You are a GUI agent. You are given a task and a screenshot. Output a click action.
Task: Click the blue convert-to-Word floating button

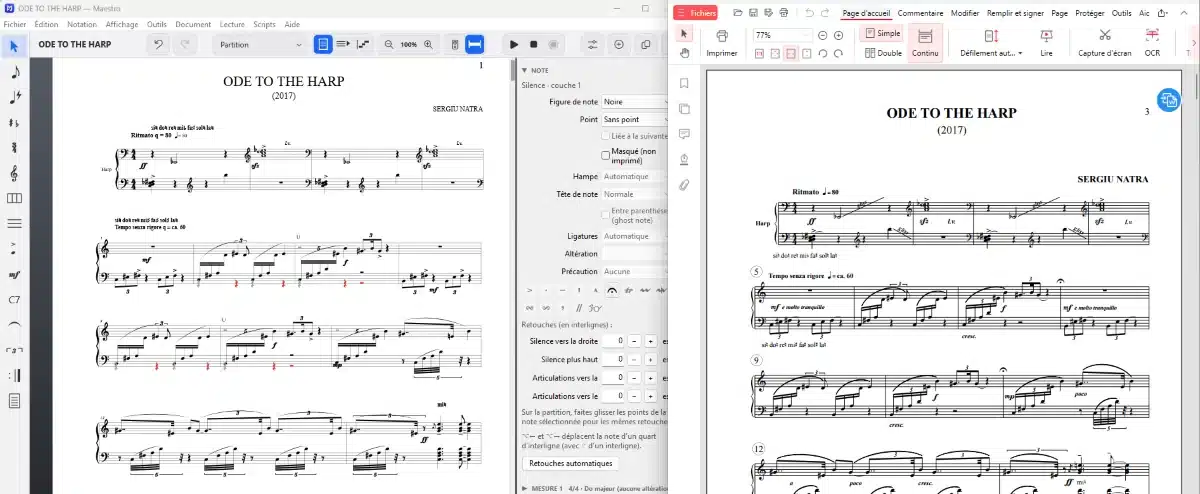1168,99
